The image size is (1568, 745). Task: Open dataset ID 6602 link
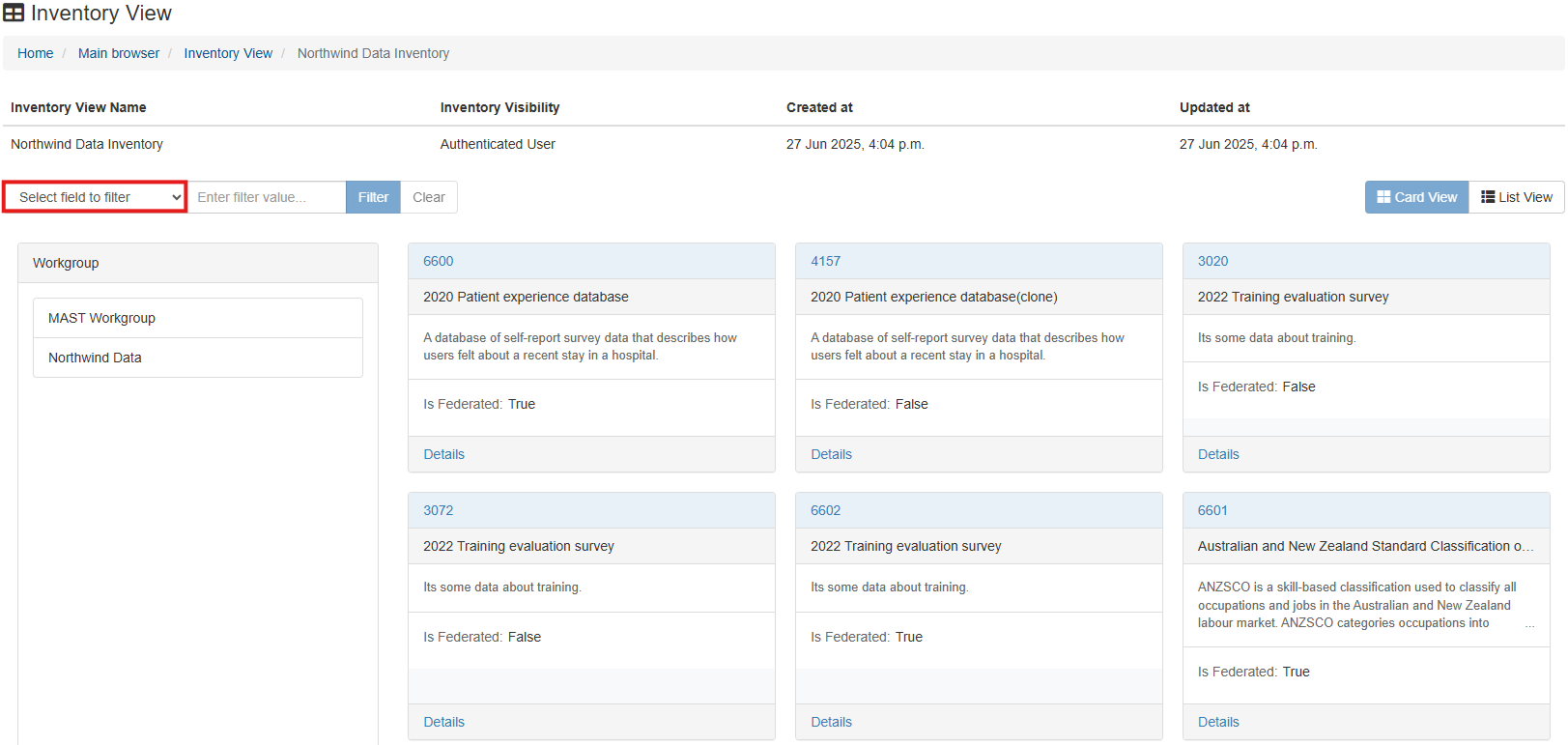click(x=825, y=510)
